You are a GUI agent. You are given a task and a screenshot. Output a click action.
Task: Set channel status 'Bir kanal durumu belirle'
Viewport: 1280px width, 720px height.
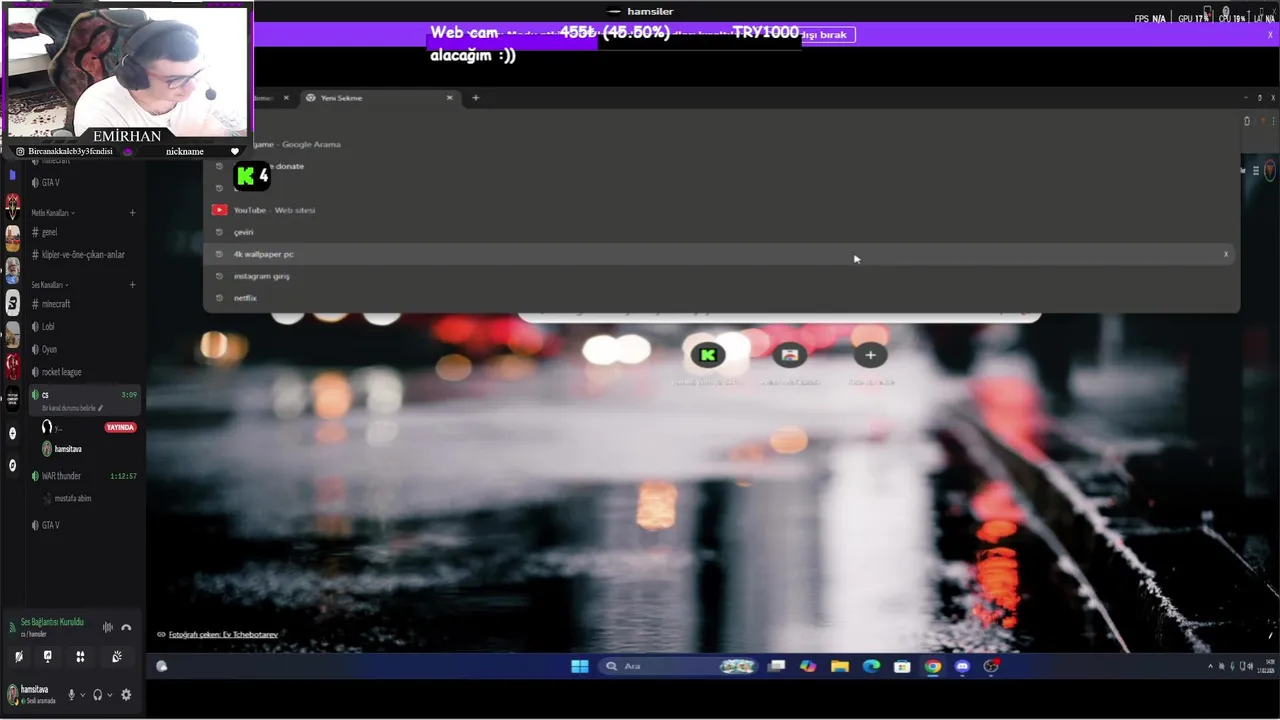tap(72, 408)
